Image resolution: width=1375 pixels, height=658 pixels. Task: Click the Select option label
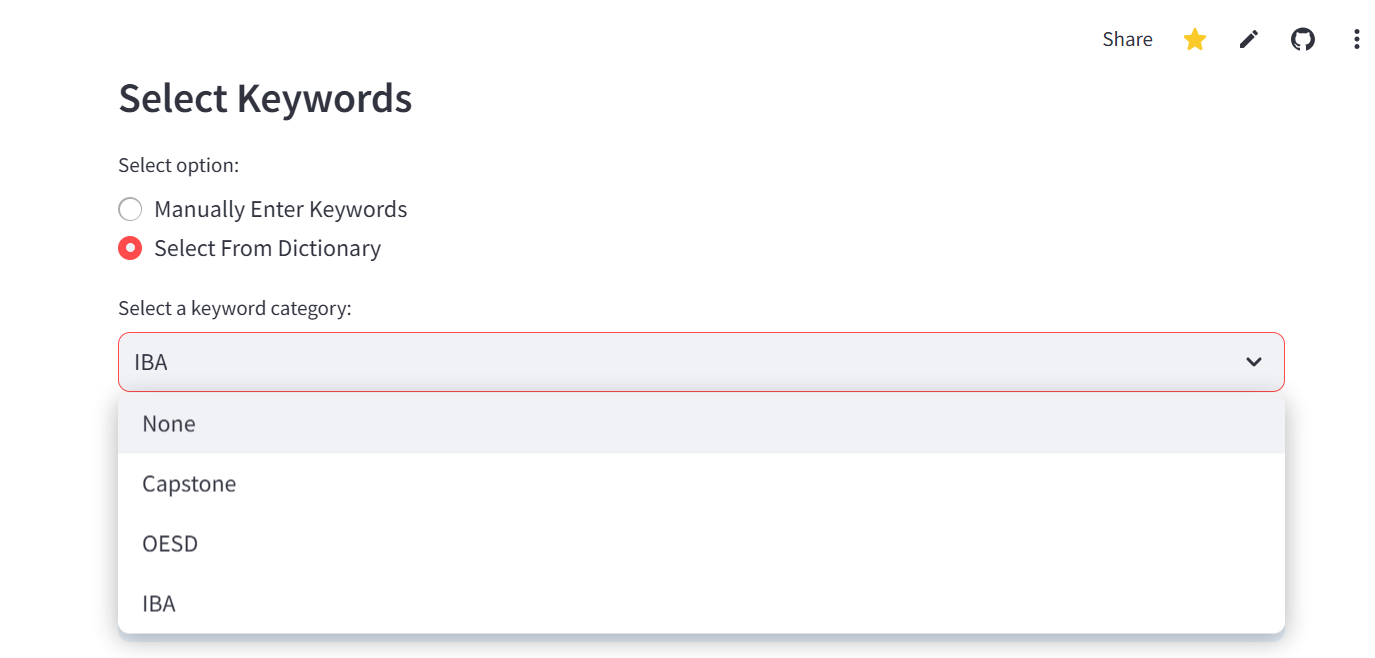[x=179, y=165]
